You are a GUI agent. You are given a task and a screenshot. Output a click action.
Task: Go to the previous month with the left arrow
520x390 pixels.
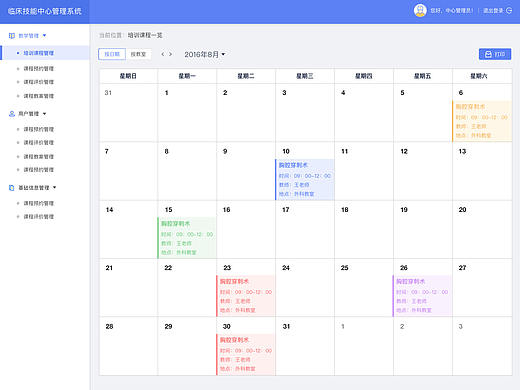click(x=163, y=54)
